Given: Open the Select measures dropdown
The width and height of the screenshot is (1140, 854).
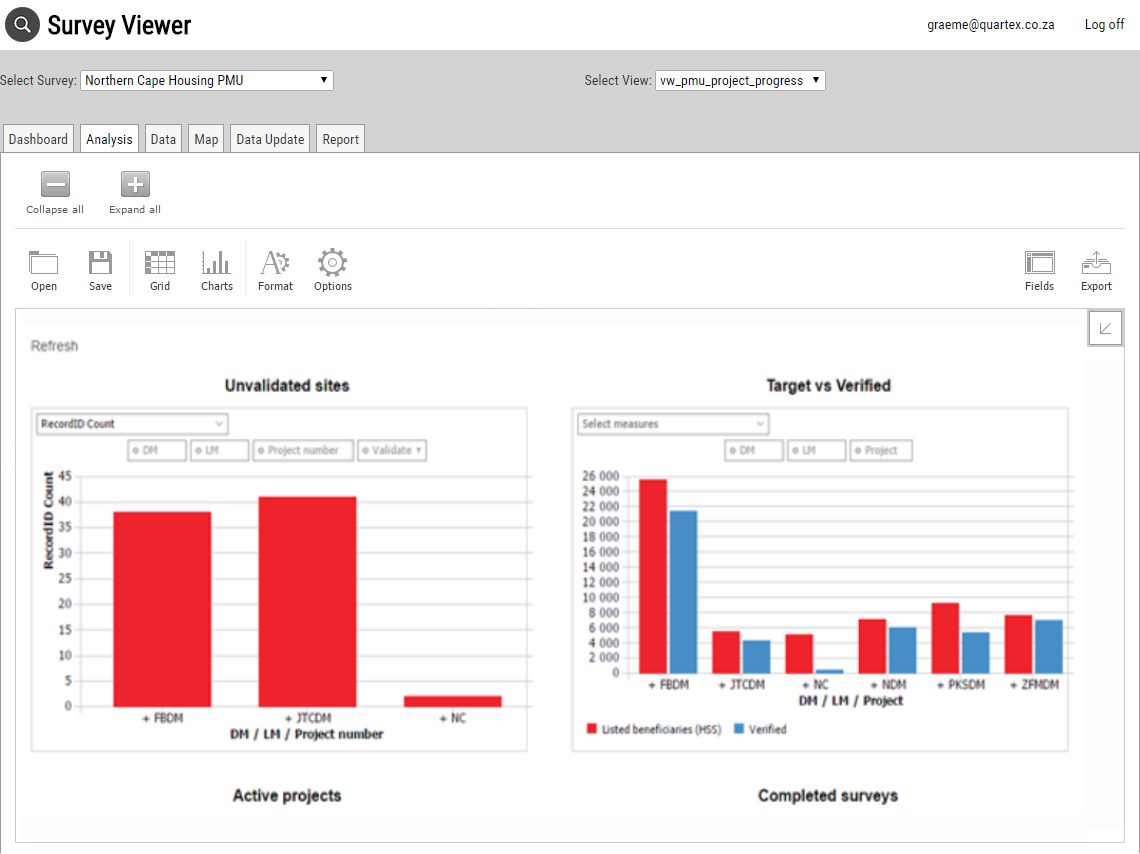Looking at the screenshot, I should 673,424.
